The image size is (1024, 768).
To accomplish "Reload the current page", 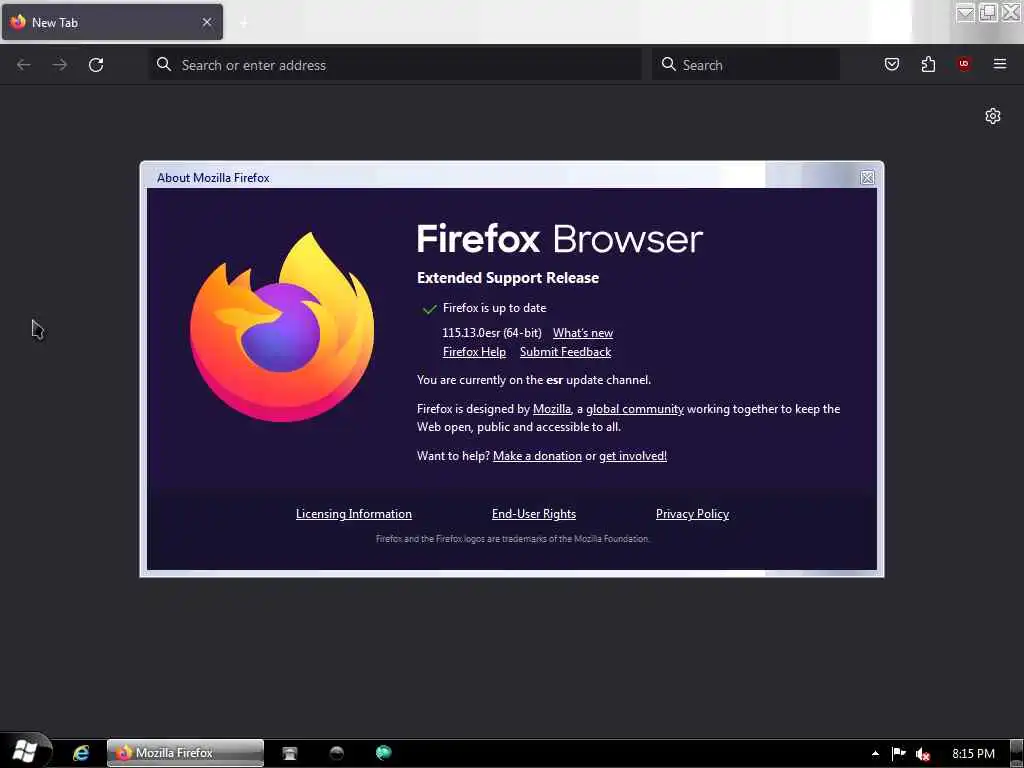I will point(96,65).
